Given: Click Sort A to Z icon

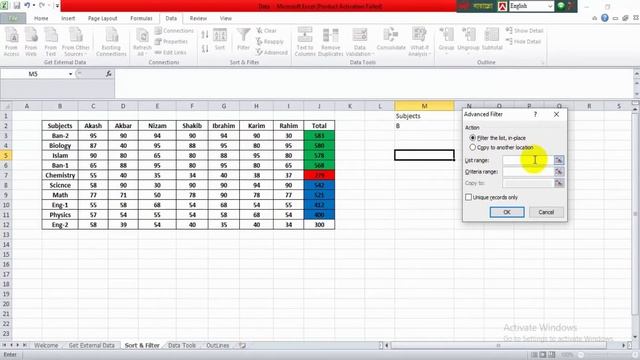Looking at the screenshot, I should pos(205,35).
